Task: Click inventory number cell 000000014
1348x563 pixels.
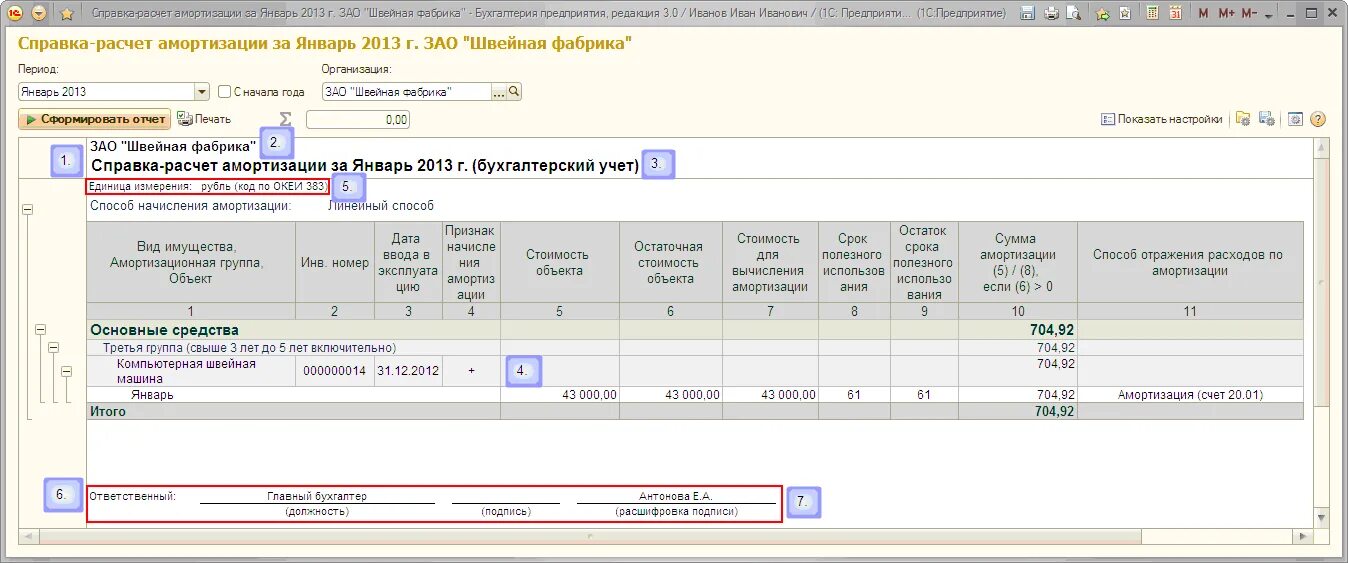Action: (x=335, y=371)
